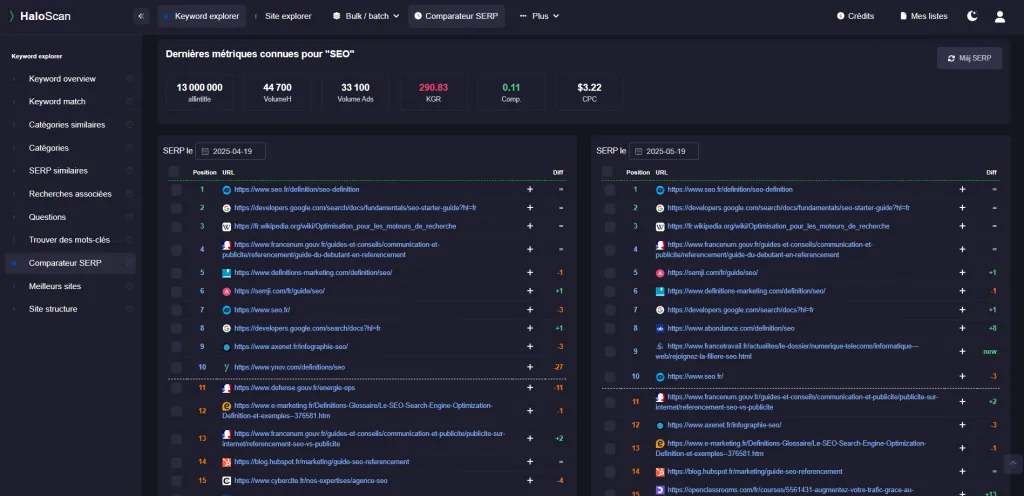Open the Bulk / batch dropdown
This screenshot has width=1024, height=496.
[x=366, y=16]
